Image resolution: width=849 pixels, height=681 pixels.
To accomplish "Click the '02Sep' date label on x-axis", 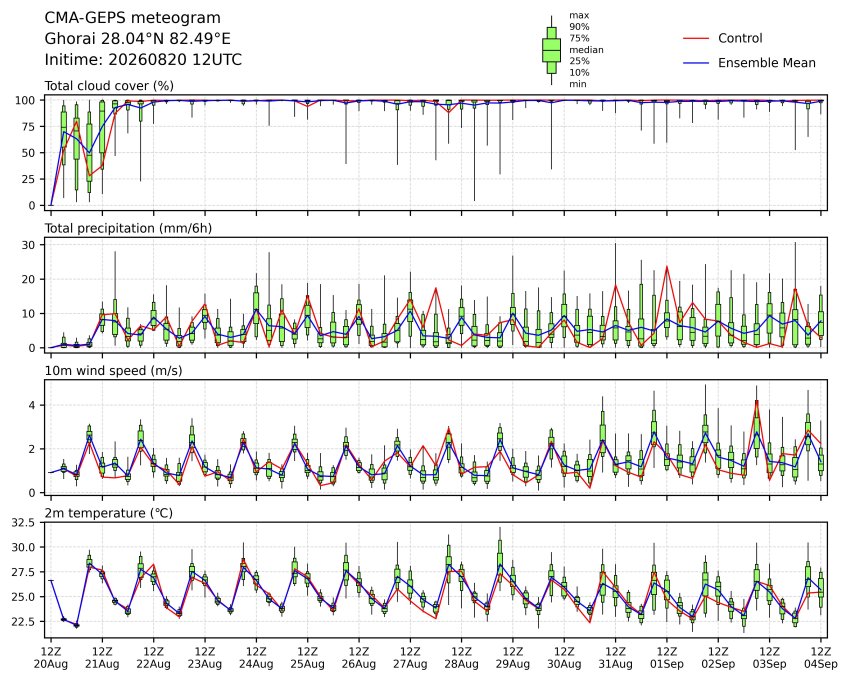I will pos(719,664).
